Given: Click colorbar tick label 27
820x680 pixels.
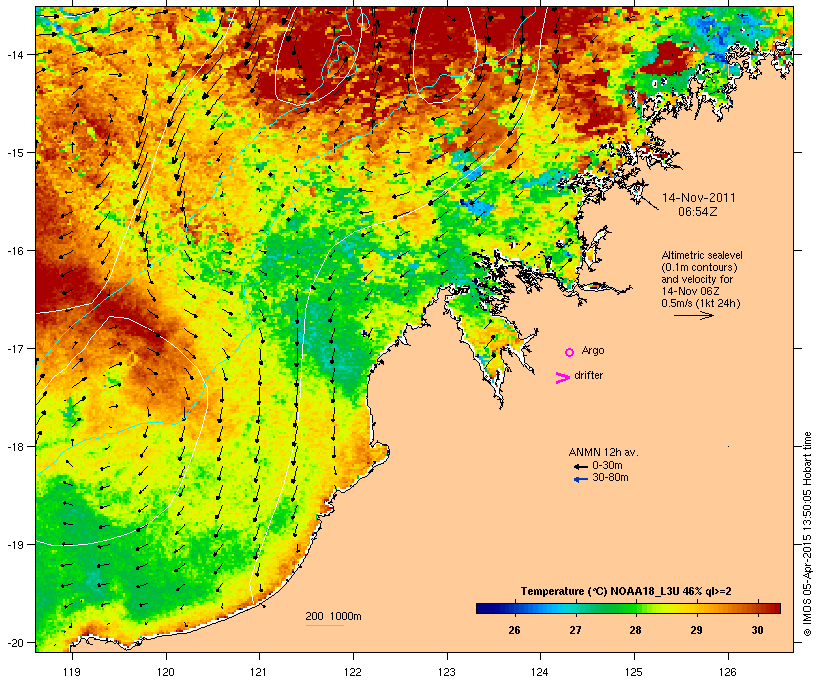Looking at the screenshot, I should click(x=575, y=630).
